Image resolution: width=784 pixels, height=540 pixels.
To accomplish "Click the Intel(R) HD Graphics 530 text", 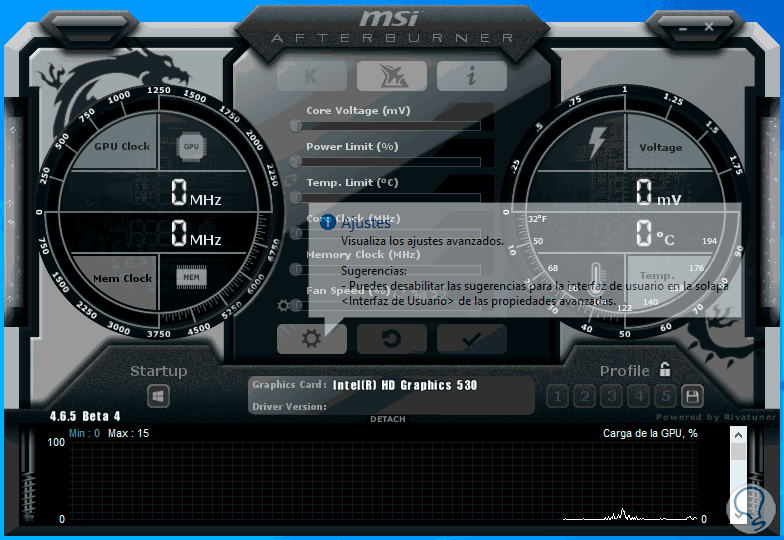I will (x=405, y=385).
